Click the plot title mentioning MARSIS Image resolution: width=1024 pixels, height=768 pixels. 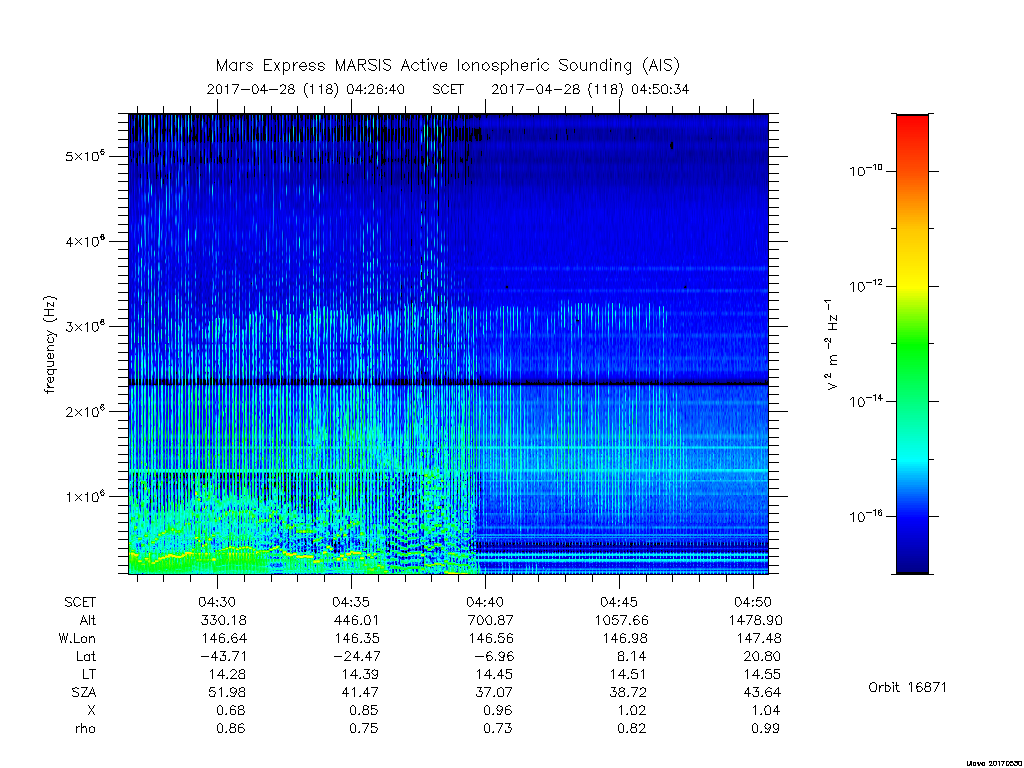click(x=448, y=65)
